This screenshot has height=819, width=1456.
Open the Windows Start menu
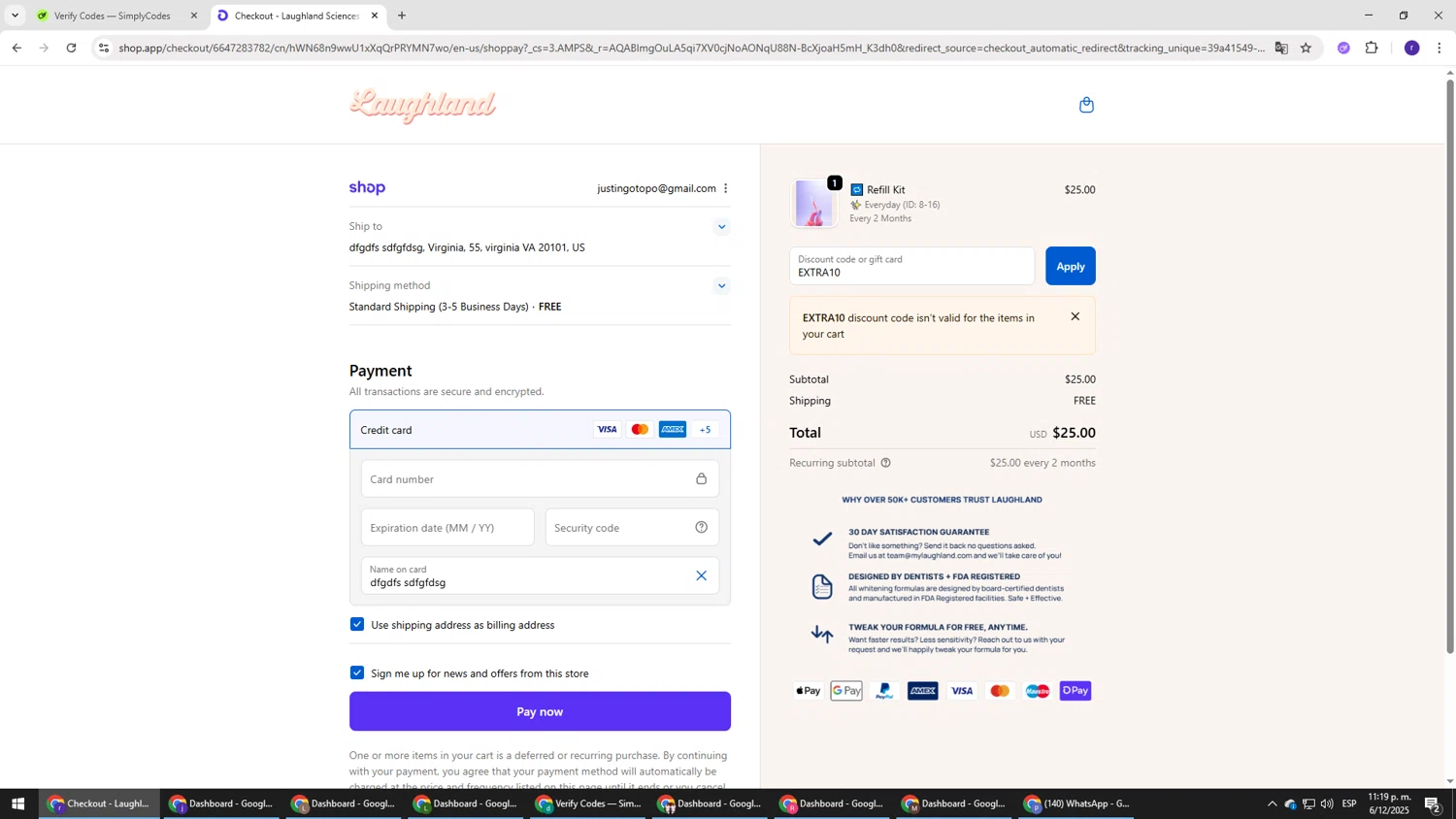coord(17,803)
